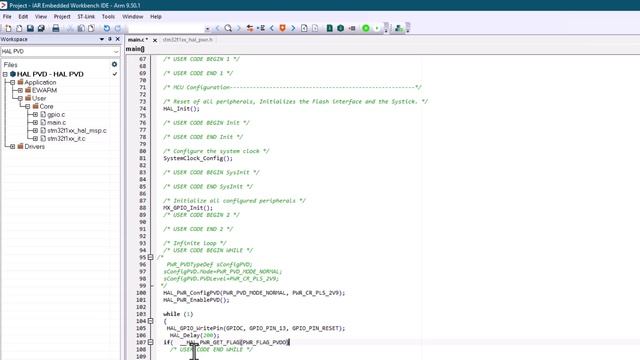
Task: Expand the gpio.c file node
Action: point(36,115)
